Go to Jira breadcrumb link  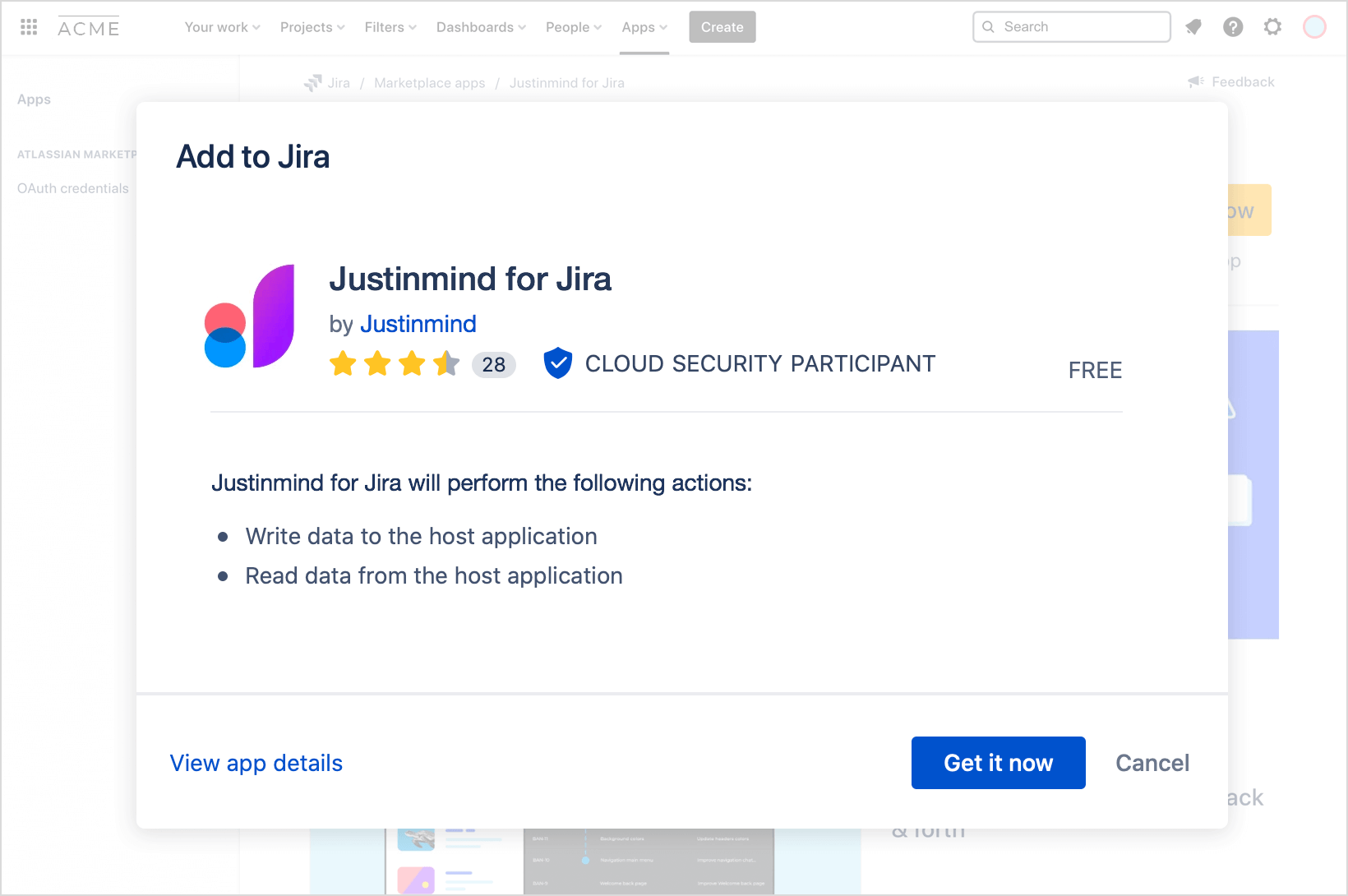339,83
